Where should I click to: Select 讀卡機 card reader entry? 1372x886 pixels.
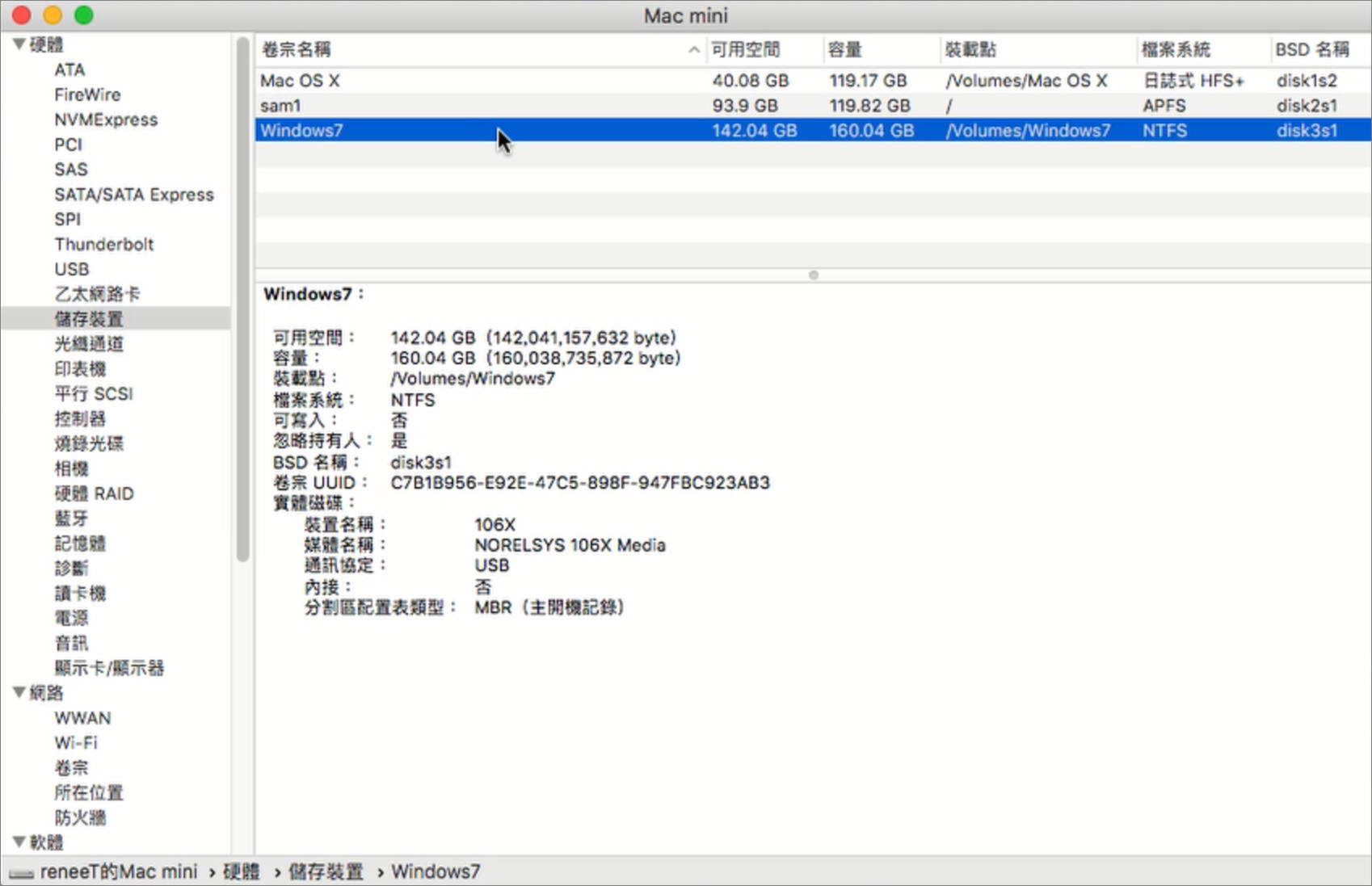click(80, 594)
